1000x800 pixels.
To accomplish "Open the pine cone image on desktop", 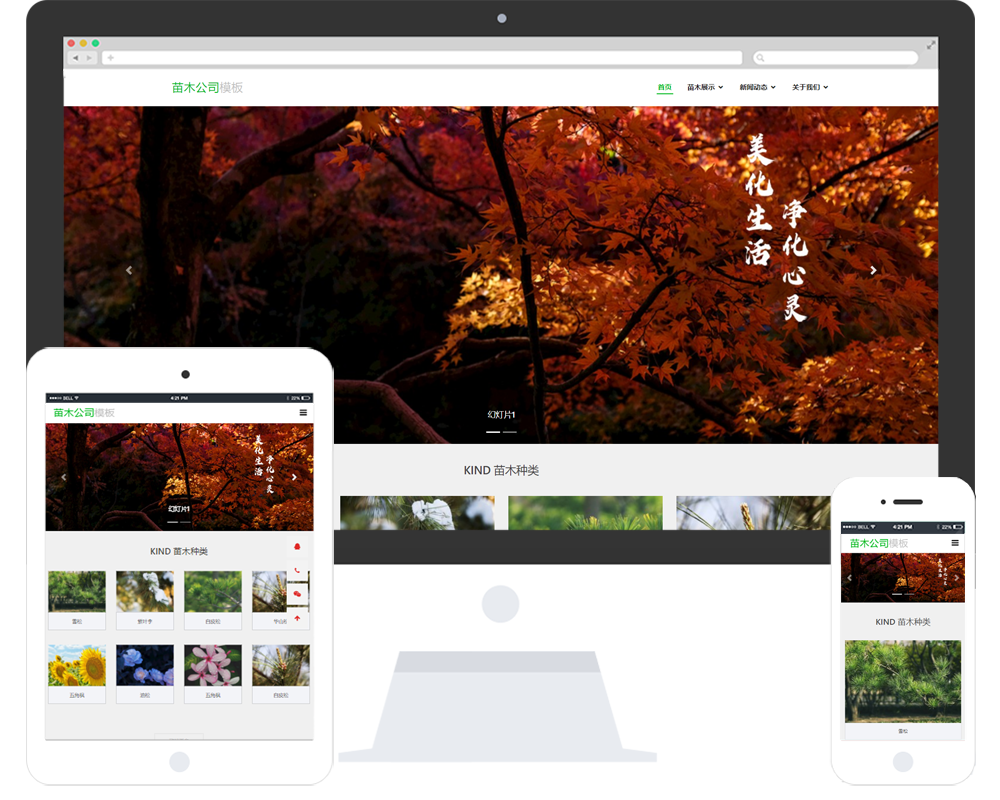I will click(x=753, y=513).
